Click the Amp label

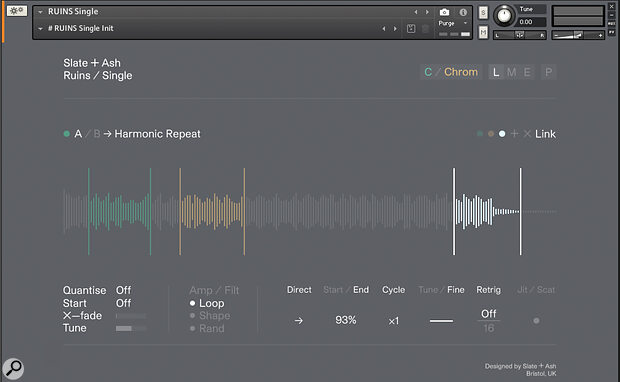click(201, 290)
